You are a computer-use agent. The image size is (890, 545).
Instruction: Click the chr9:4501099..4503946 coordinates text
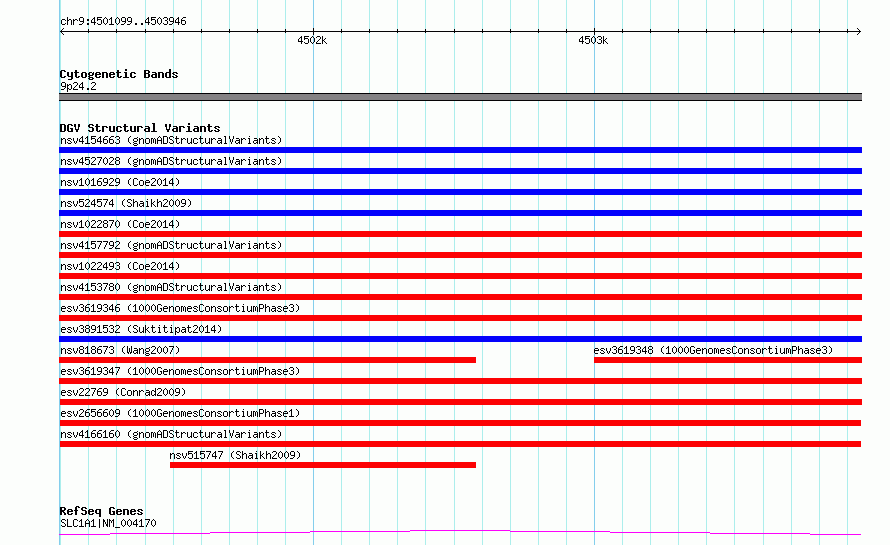pos(123,22)
